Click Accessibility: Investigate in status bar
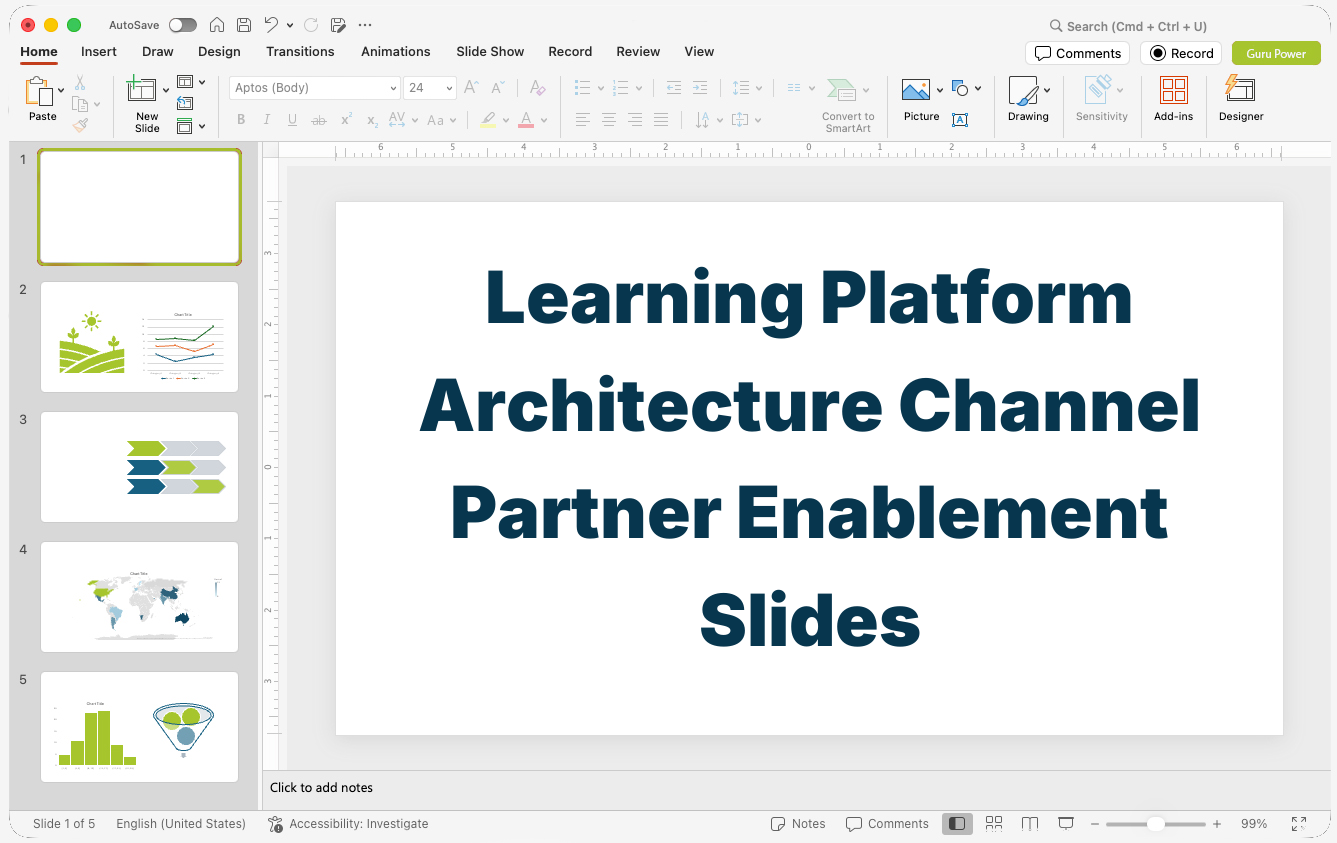This screenshot has height=843, width=1337. 348,824
